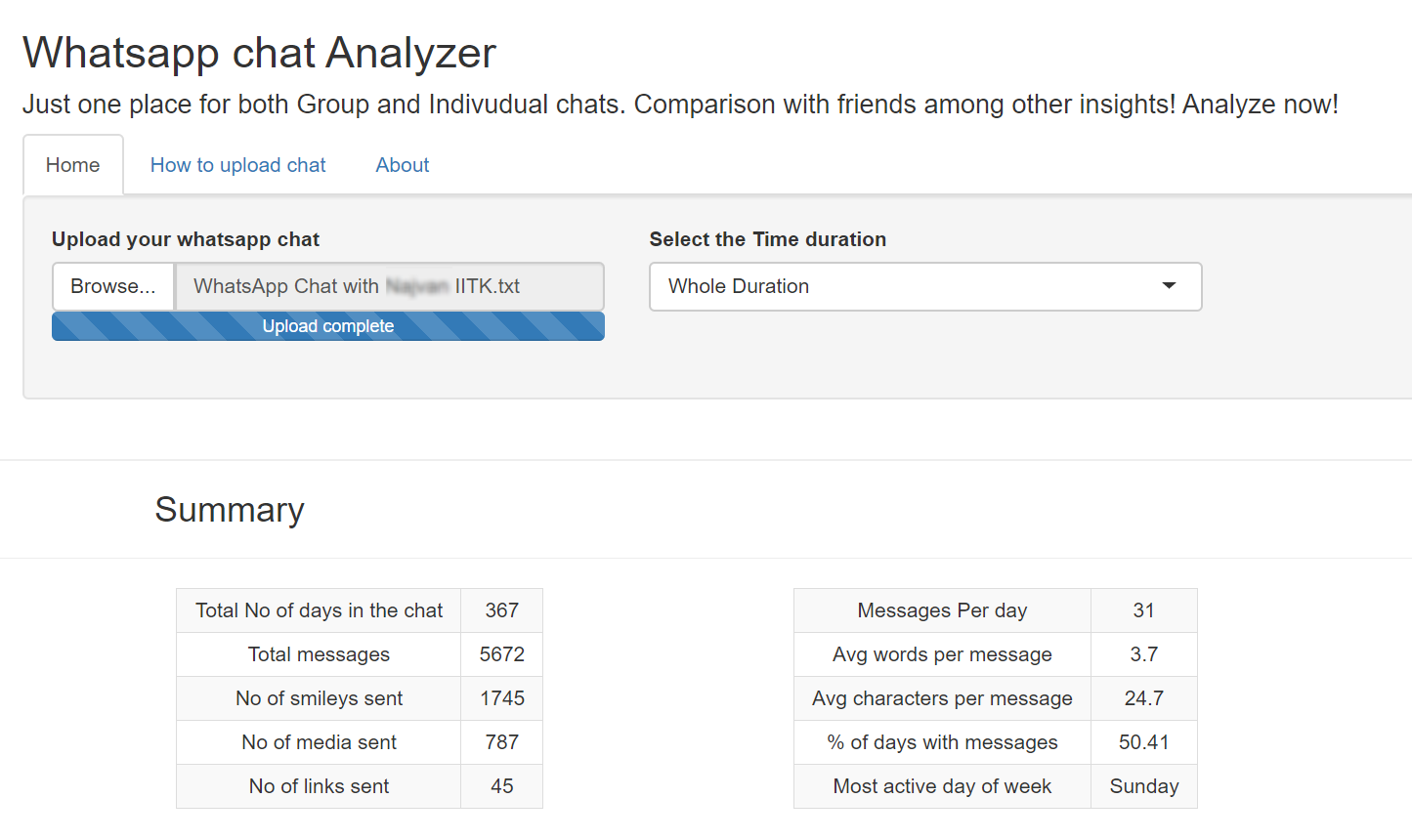
Task: Click the % of days with messages cell
Action: pos(942,742)
